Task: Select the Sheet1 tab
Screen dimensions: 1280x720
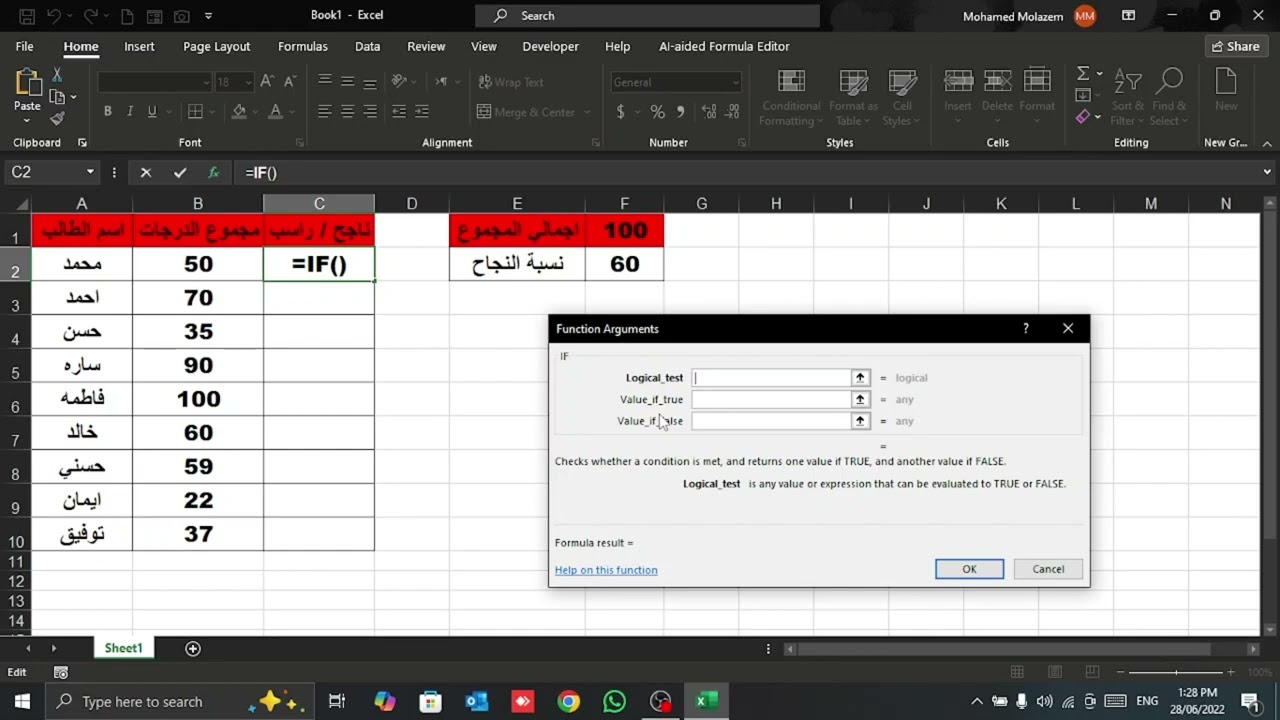Action: click(x=124, y=648)
